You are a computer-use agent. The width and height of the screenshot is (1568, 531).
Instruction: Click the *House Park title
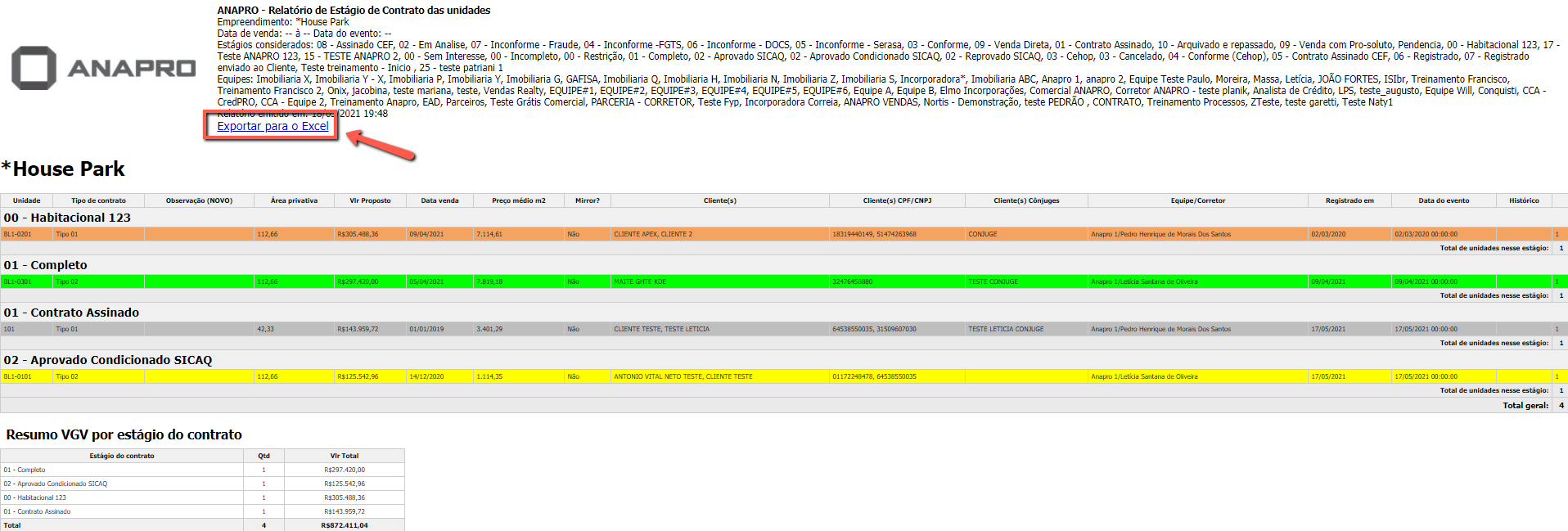tap(63, 169)
